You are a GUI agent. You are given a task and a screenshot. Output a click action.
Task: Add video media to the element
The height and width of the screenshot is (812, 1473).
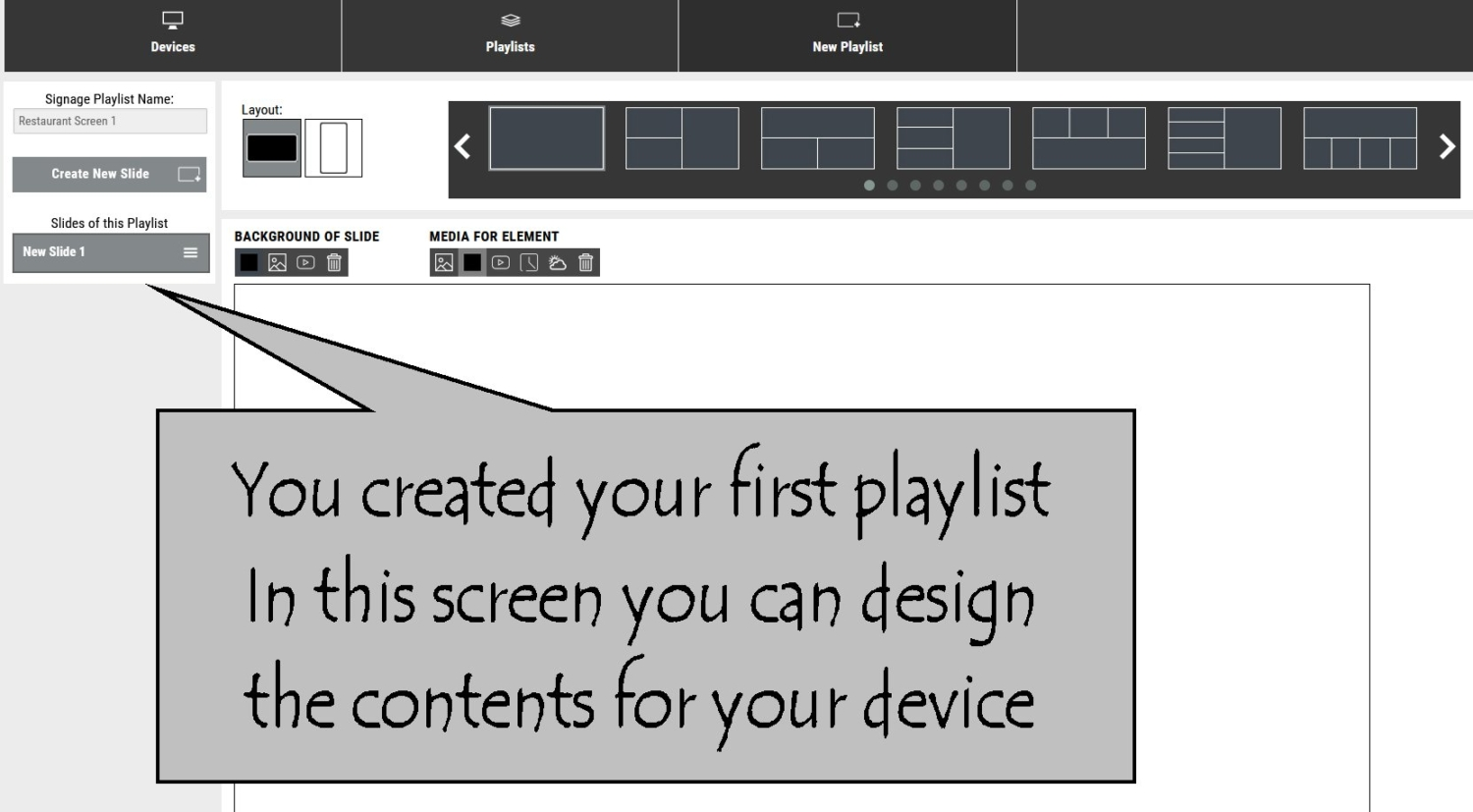501,263
